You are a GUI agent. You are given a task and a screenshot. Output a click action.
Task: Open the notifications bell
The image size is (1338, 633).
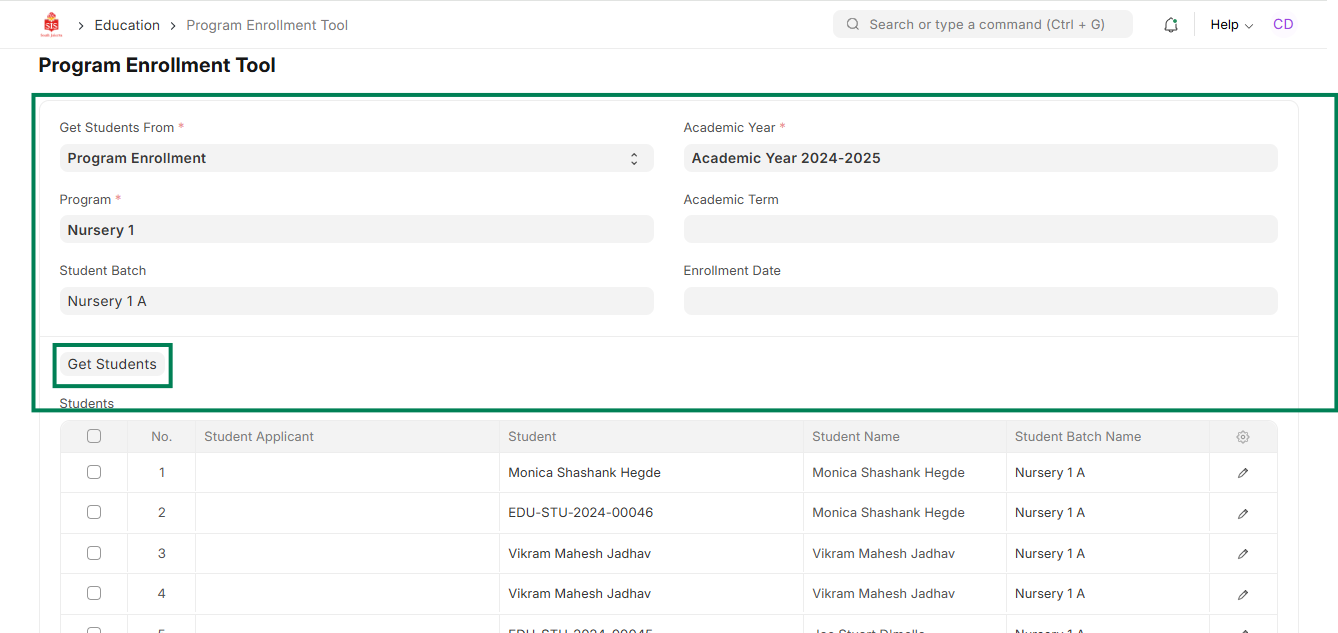click(1171, 25)
